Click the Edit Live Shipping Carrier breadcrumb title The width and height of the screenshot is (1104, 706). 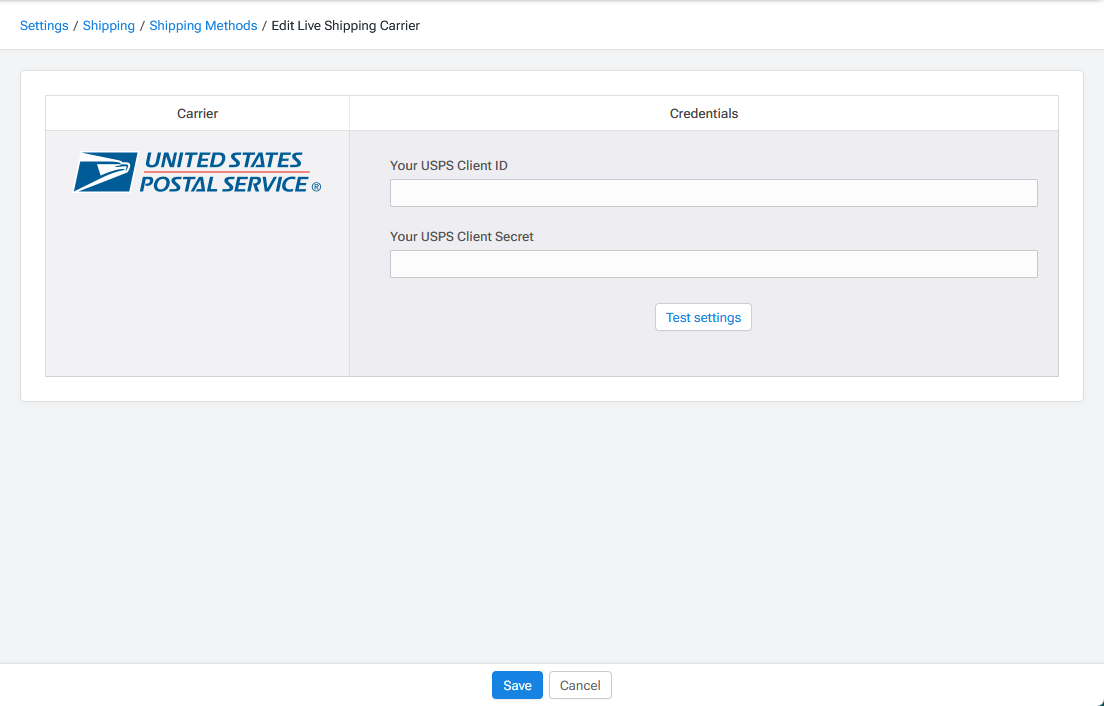pos(345,25)
